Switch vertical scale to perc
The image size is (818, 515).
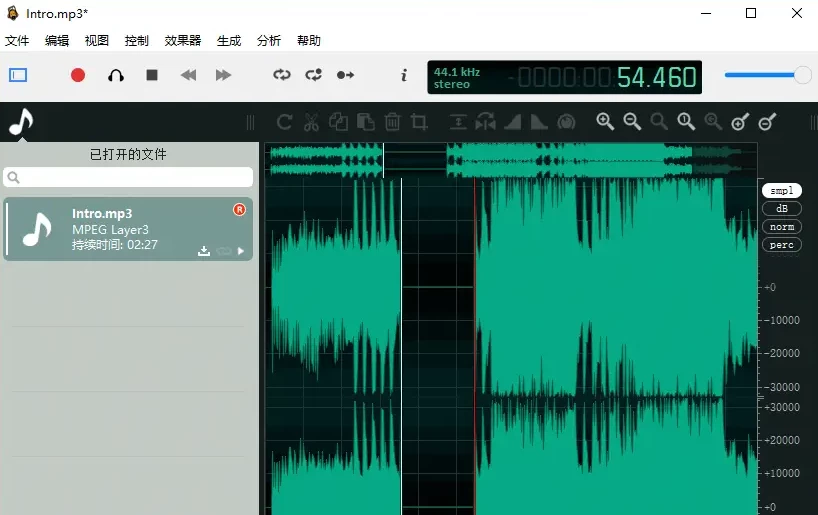point(781,245)
